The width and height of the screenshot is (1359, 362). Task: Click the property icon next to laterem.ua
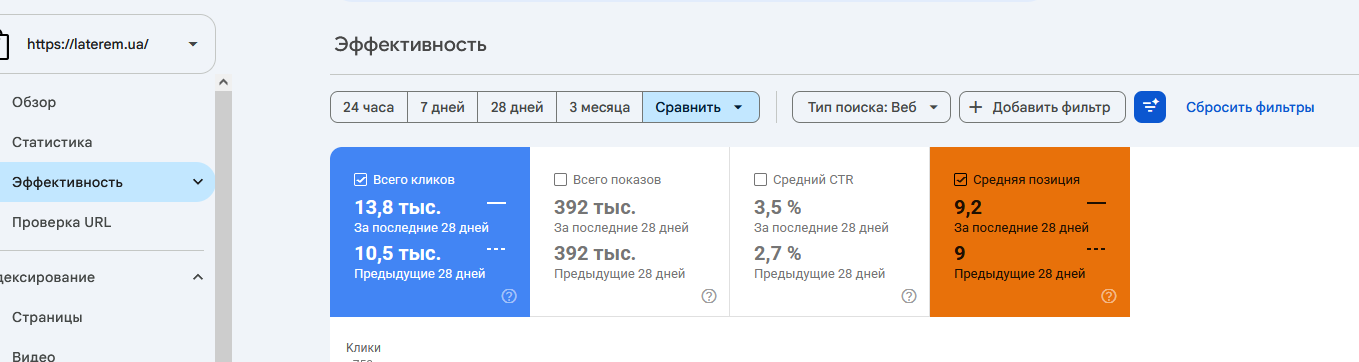(4, 44)
